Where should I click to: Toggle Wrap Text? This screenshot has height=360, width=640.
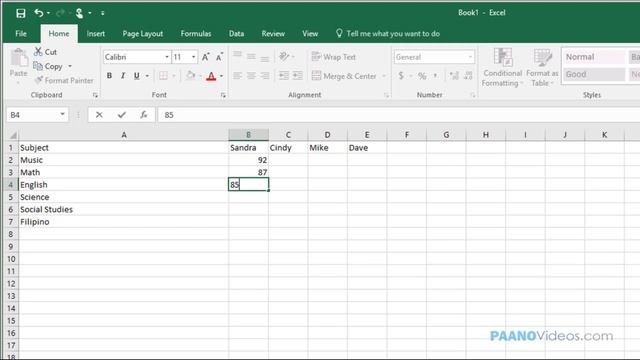333,57
